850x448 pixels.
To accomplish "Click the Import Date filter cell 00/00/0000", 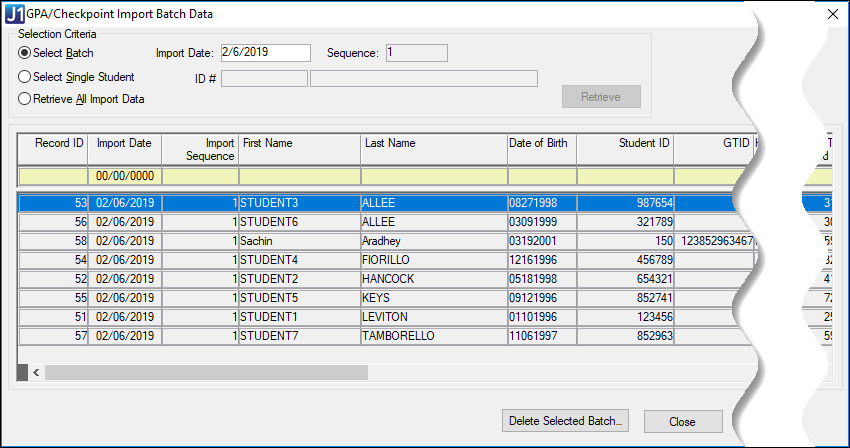I will coord(124,176).
